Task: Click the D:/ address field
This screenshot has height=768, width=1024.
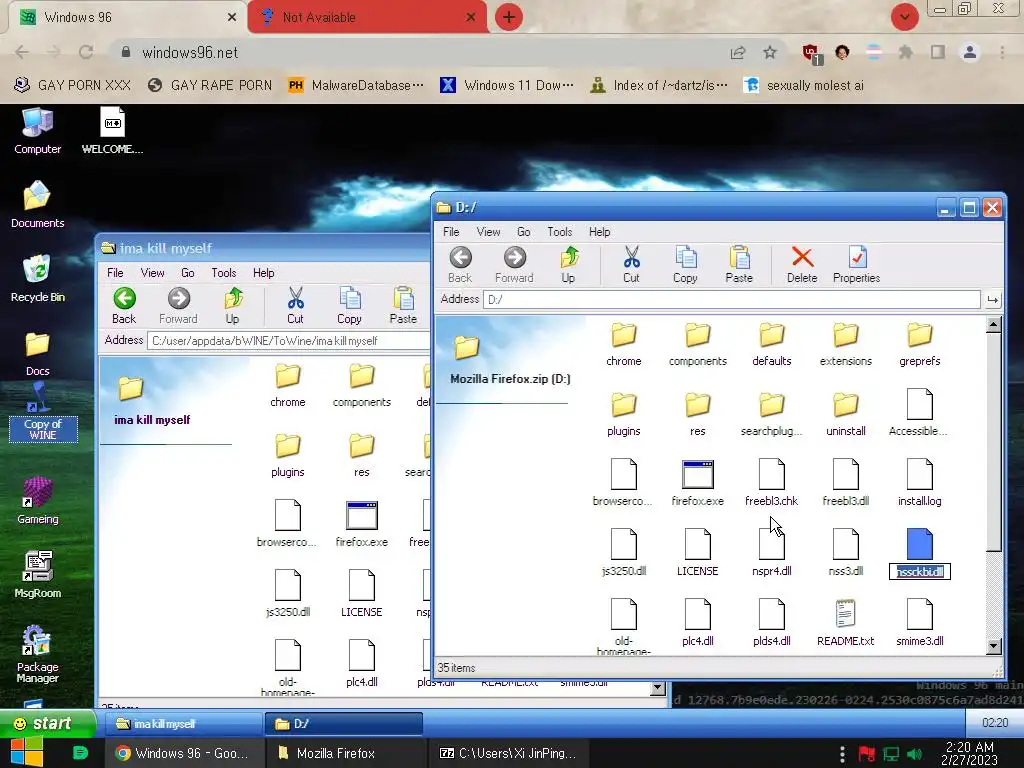Action: [731, 300]
